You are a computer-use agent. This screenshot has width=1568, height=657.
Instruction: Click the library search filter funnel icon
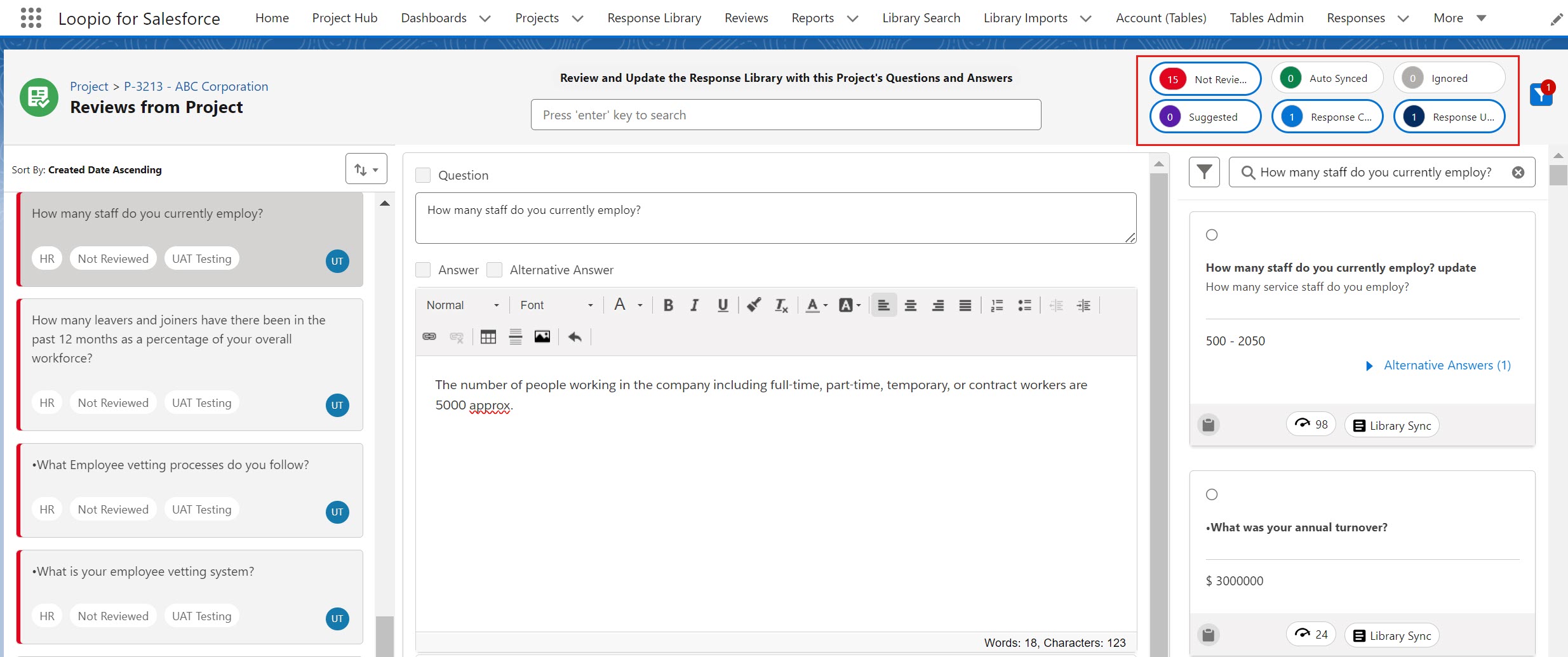pos(1204,172)
